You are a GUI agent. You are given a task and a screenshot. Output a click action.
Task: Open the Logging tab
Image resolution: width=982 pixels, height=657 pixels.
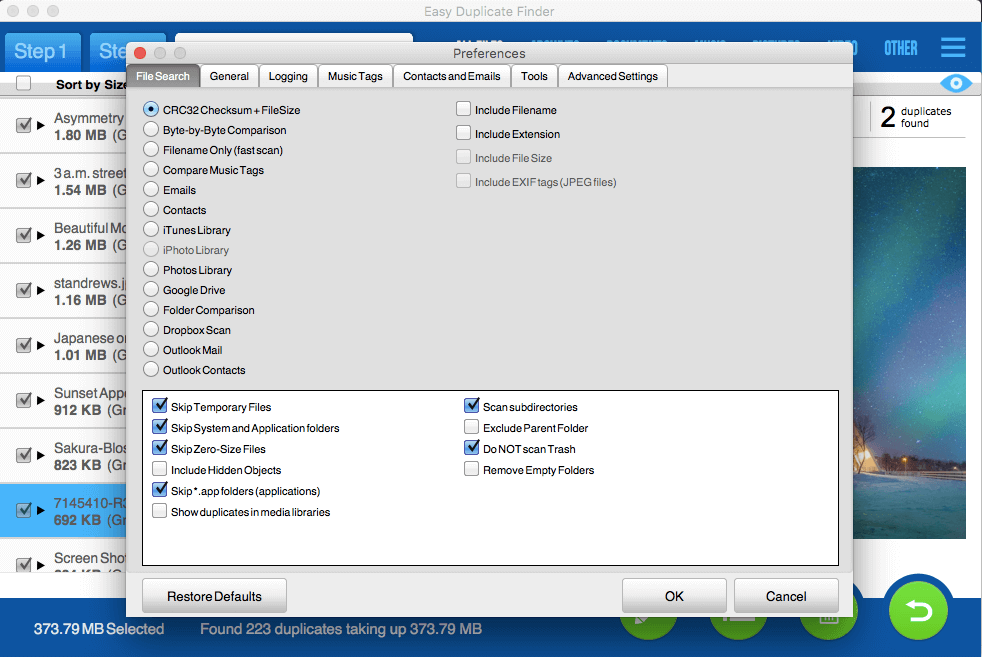[x=288, y=76]
